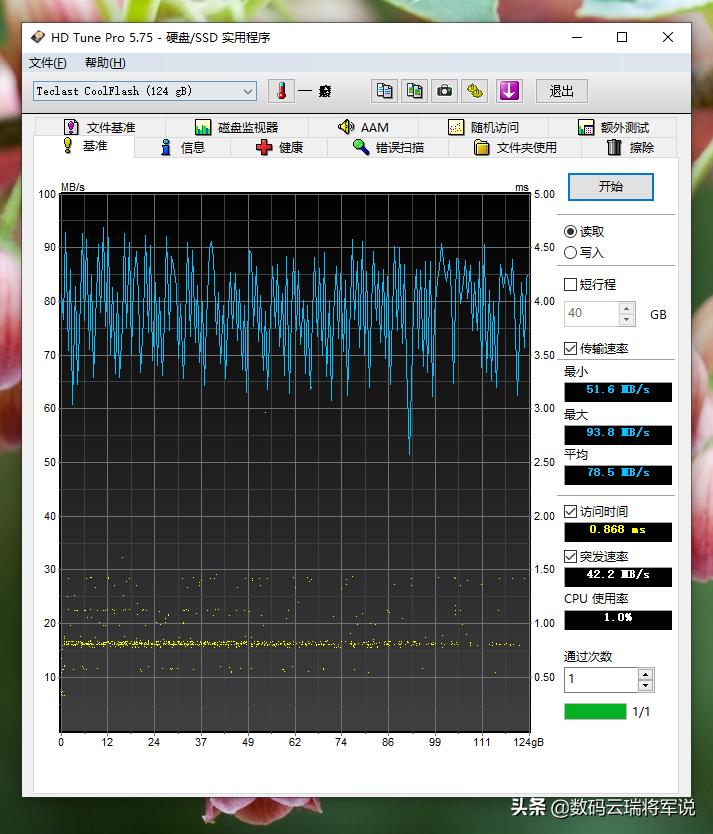The width and height of the screenshot is (713, 834).
Task: Open options with the yellow gears icon
Action: (x=475, y=91)
